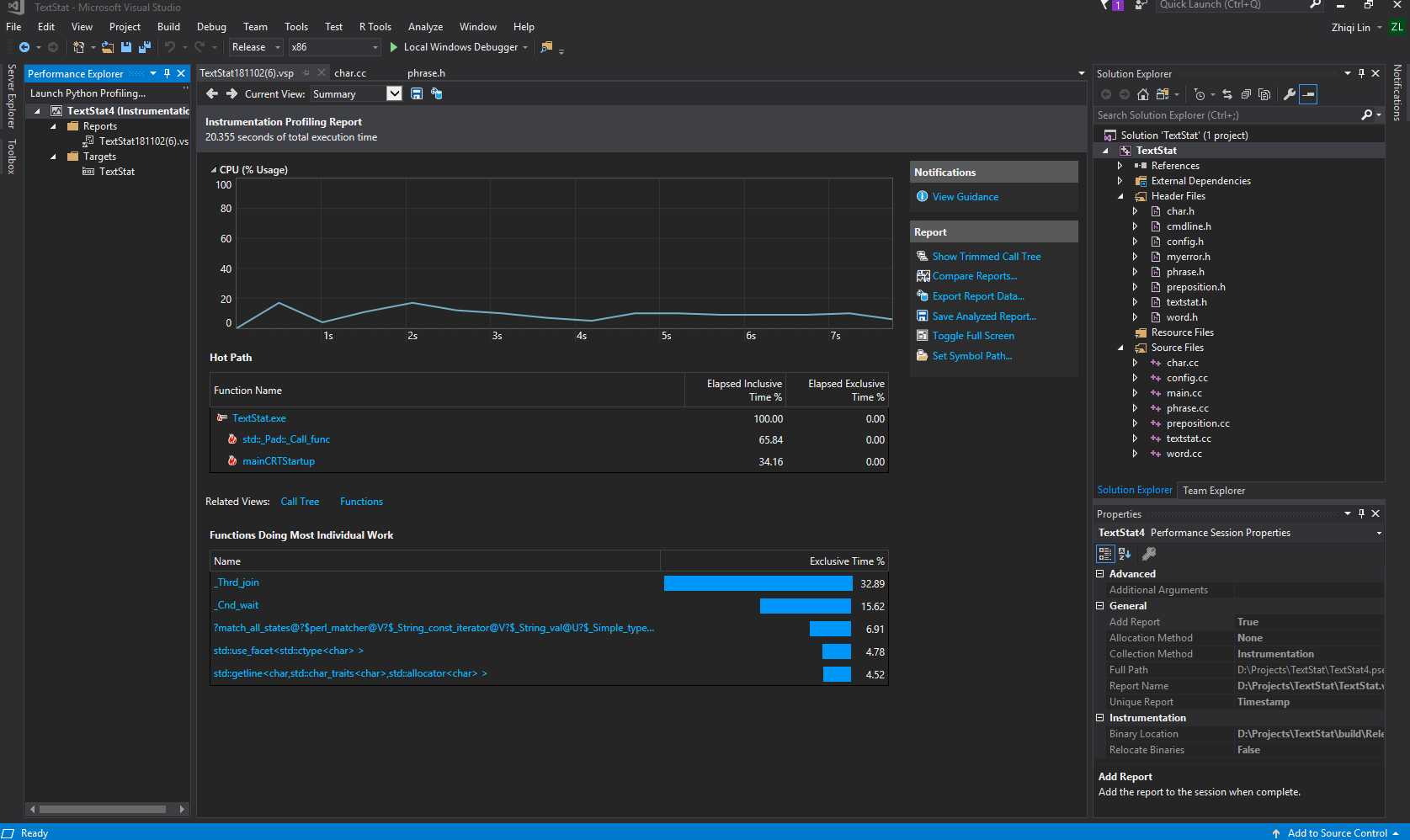Open the Analyze menu
The height and width of the screenshot is (840, 1410).
[x=425, y=26]
